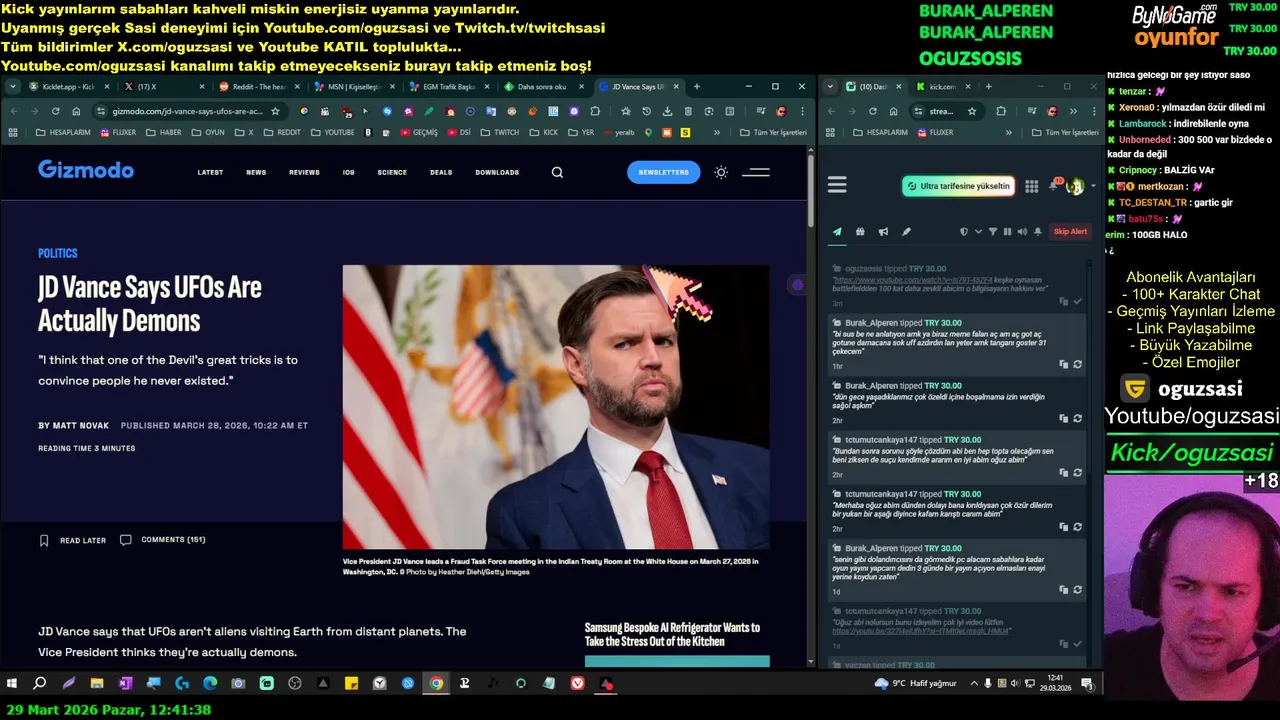Open the DEALS menu item
The image size is (1280, 720).
click(x=441, y=172)
